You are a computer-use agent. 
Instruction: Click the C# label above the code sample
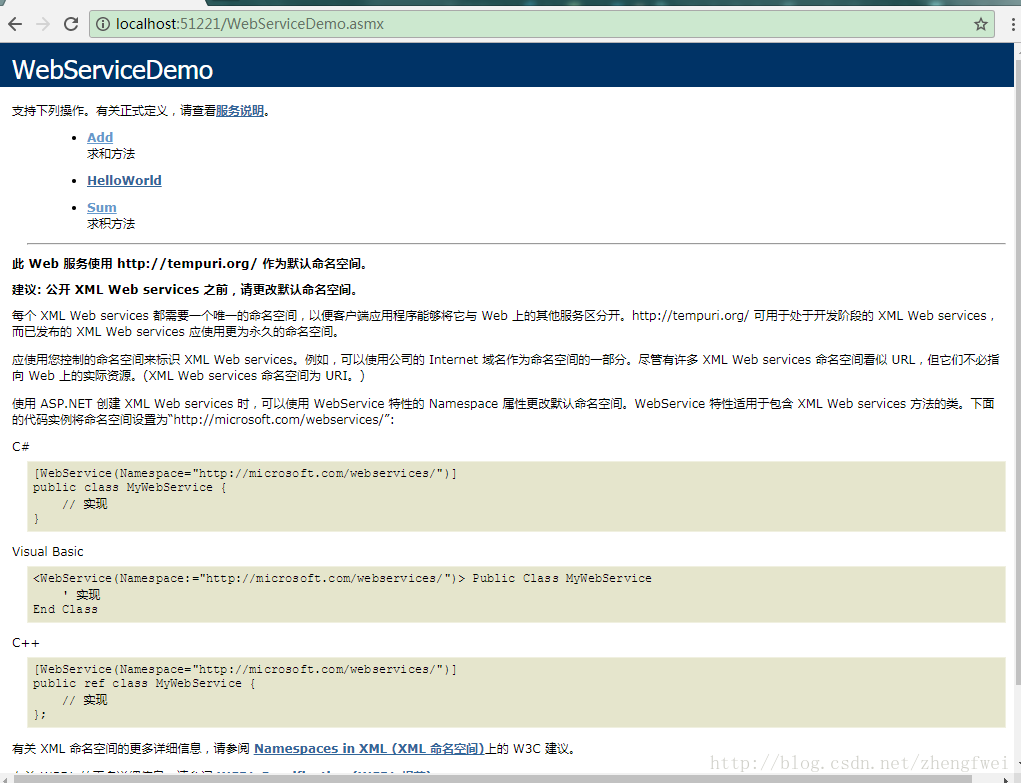pos(21,447)
